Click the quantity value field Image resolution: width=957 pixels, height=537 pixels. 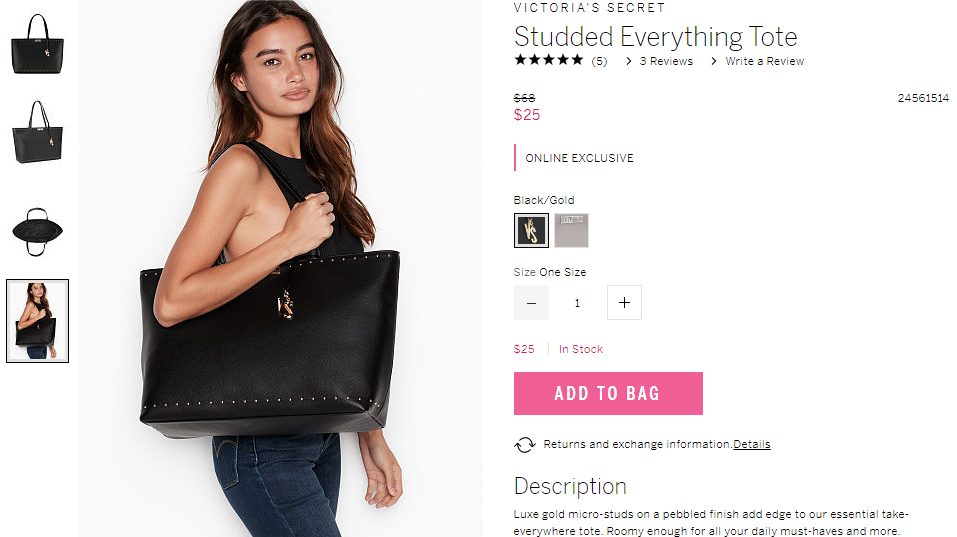point(577,303)
